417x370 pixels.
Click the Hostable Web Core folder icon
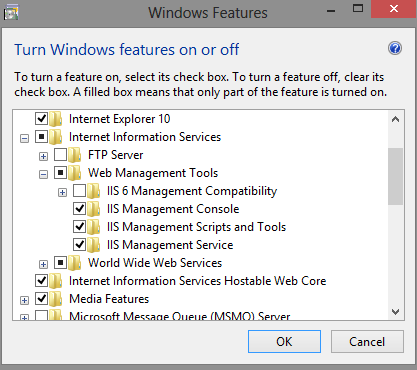tap(56, 281)
